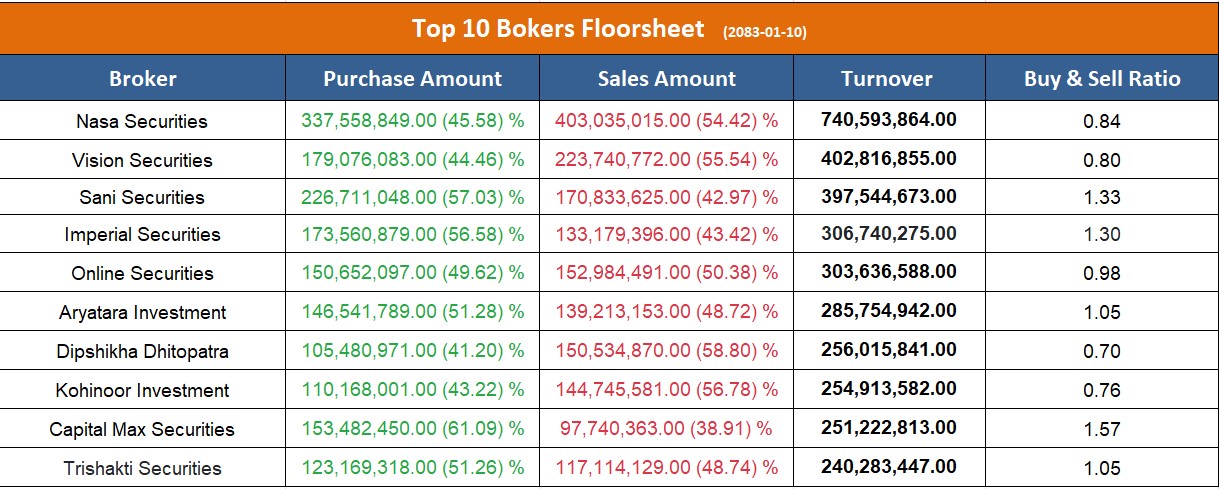The height and width of the screenshot is (489, 1219).
Task: Select the Aryatara Investment broker cell
Action: [142, 313]
